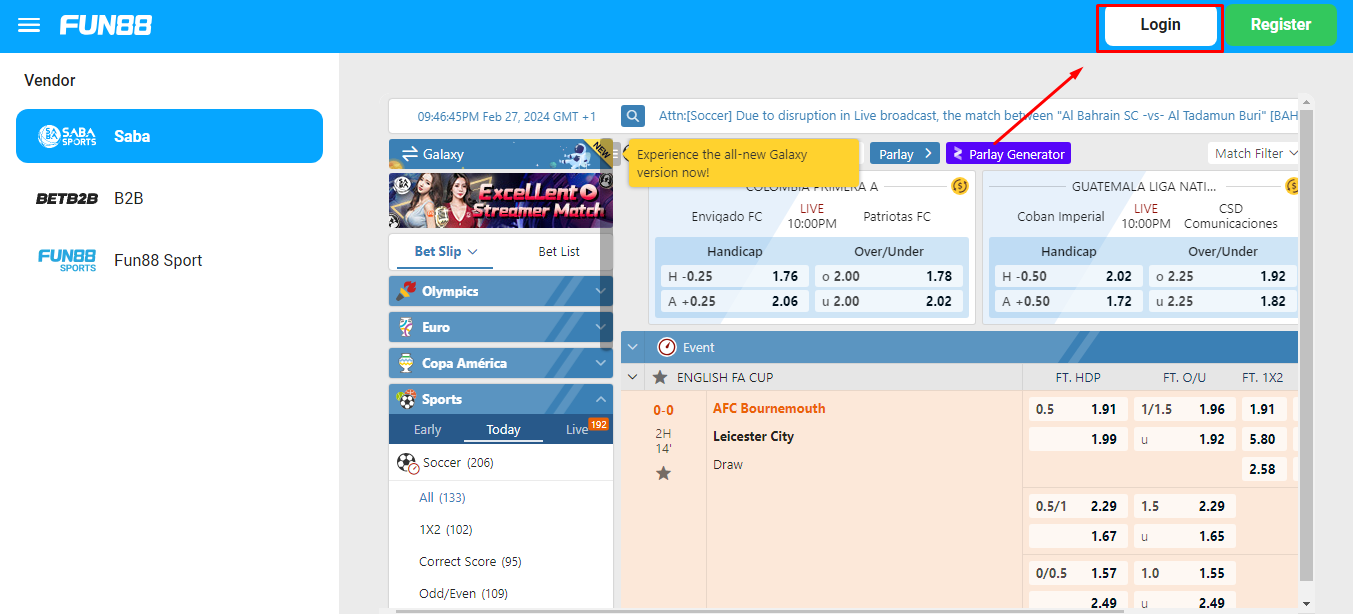This screenshot has width=1353, height=614.
Task: Expand the Euro section
Action: [x=501, y=327]
